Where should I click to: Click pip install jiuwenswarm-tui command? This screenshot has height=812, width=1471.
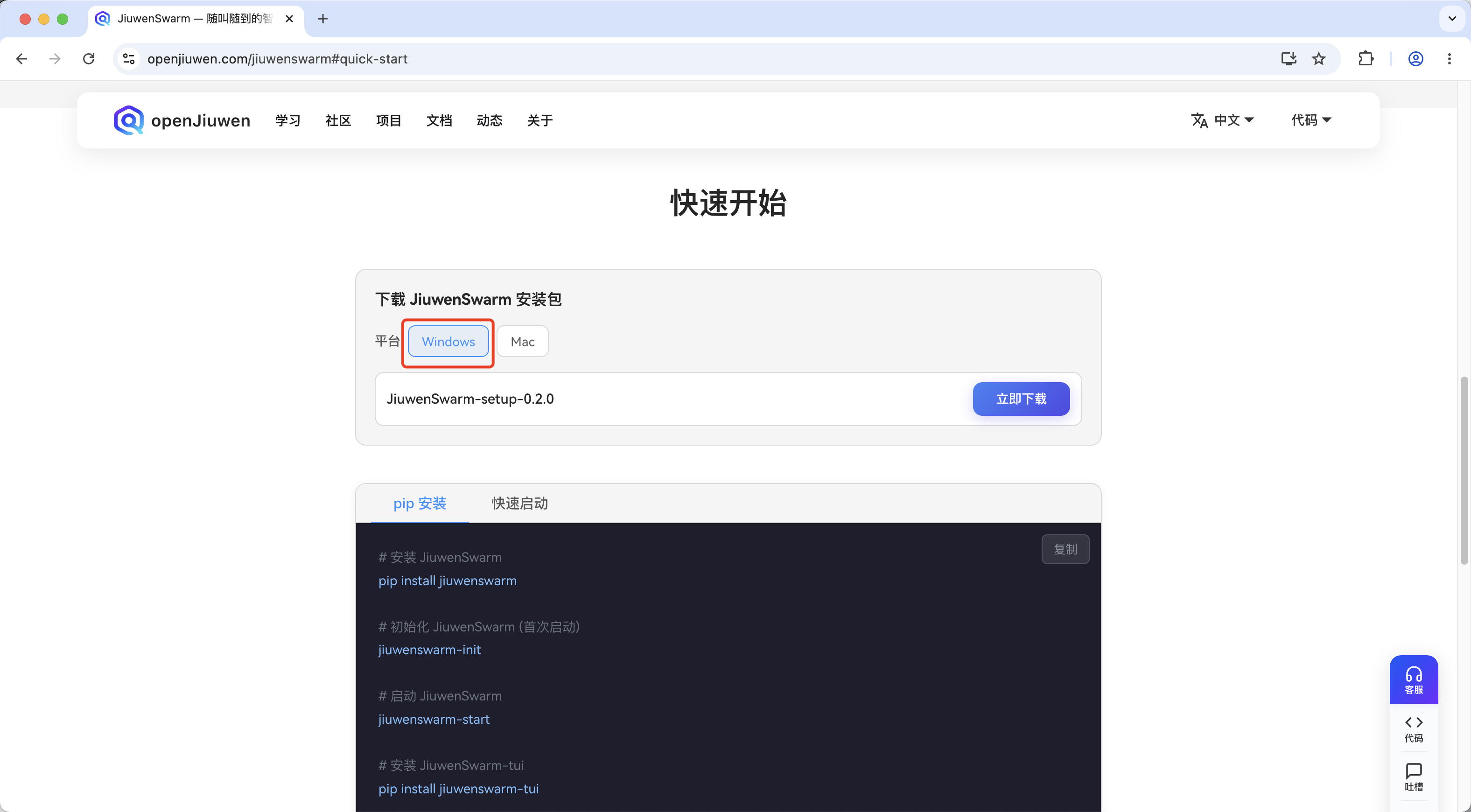459,789
